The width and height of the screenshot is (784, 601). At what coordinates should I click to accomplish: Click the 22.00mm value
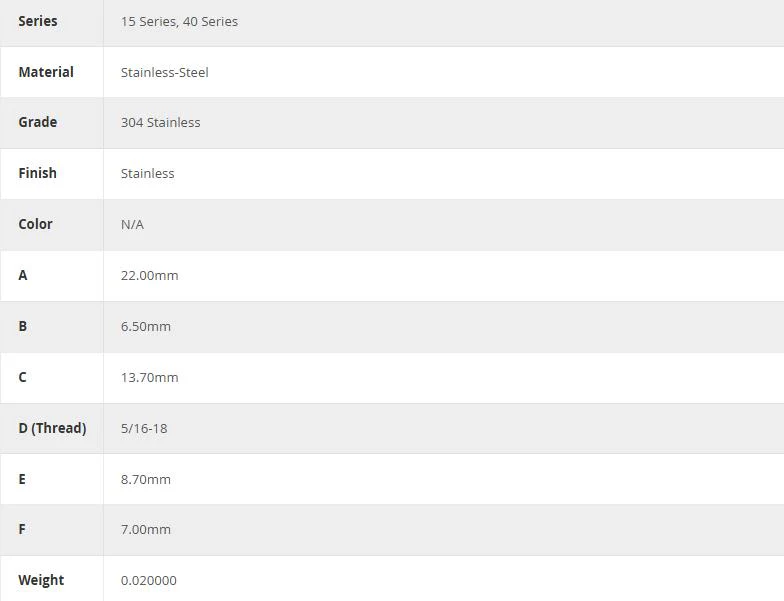click(x=150, y=276)
